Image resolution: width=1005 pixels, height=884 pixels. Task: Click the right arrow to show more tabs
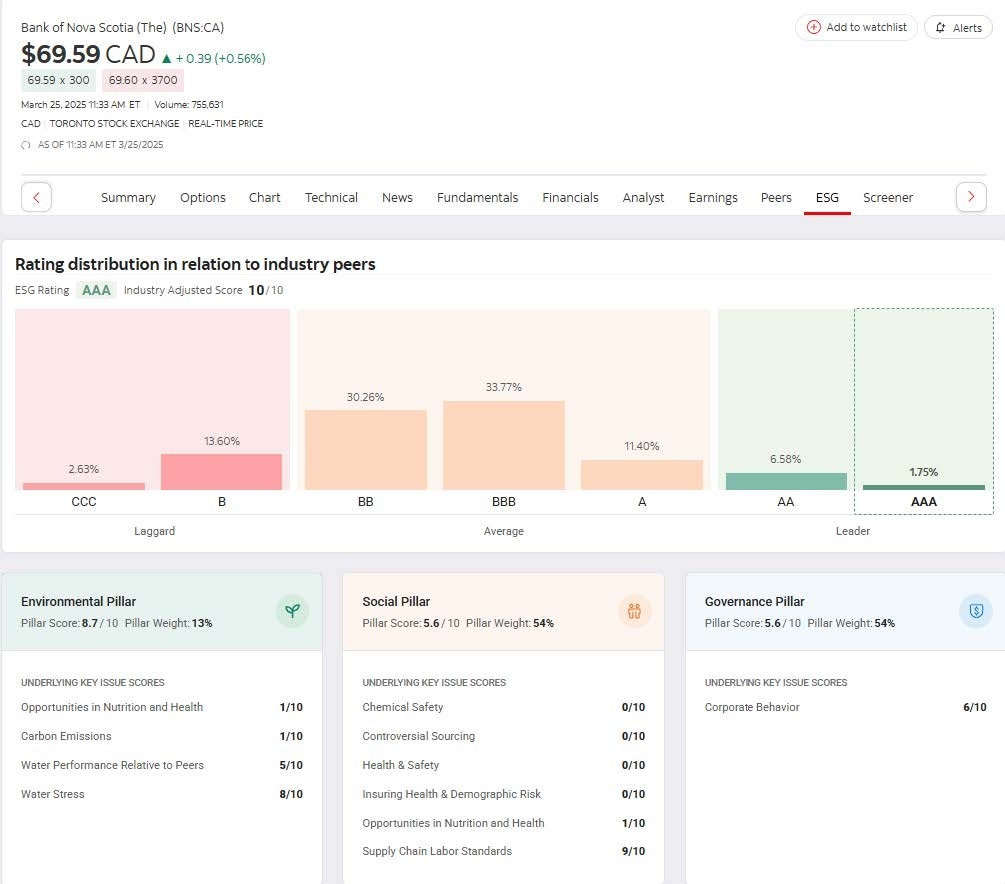pos(971,197)
